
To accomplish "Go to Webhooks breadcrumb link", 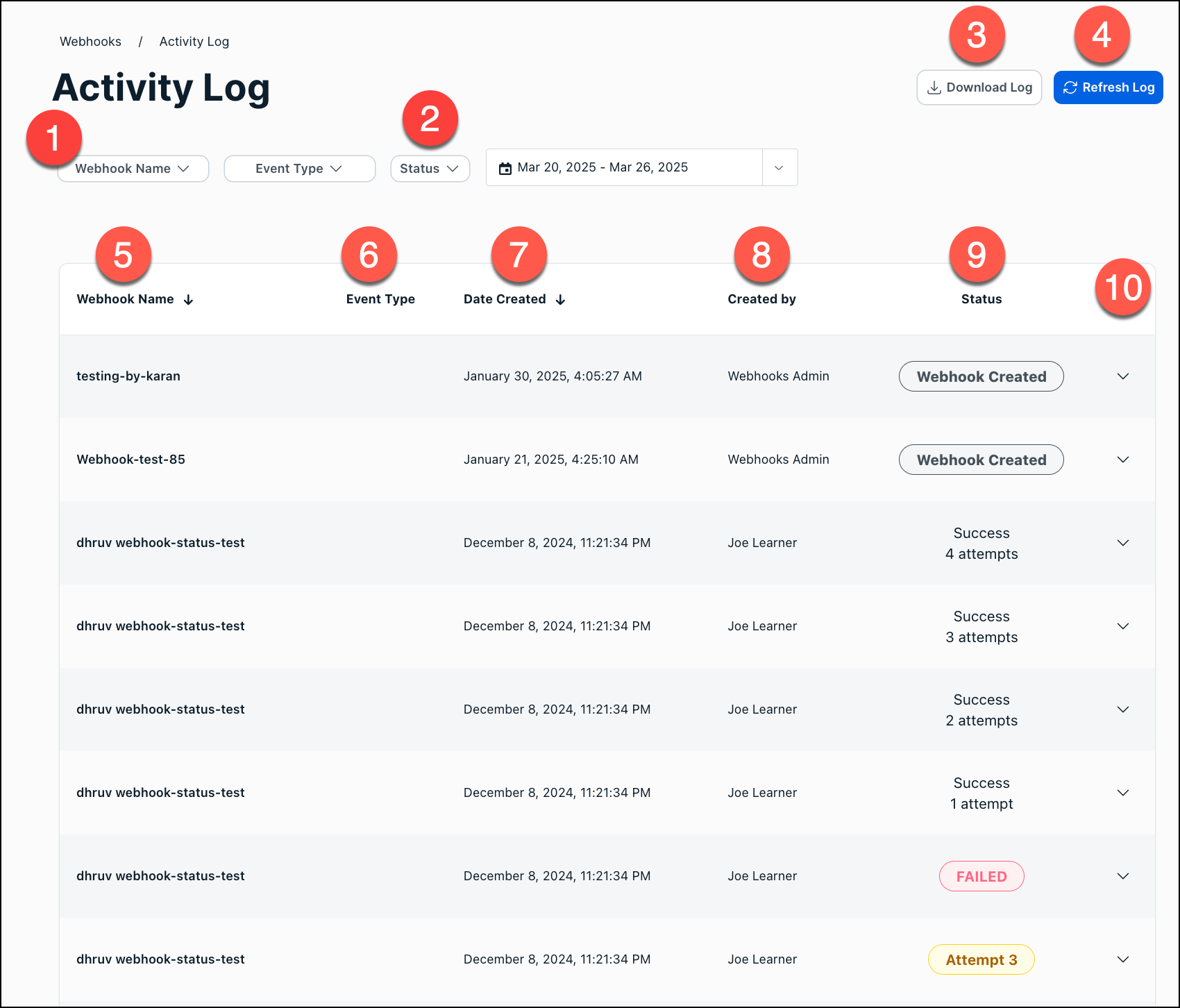I will point(90,42).
